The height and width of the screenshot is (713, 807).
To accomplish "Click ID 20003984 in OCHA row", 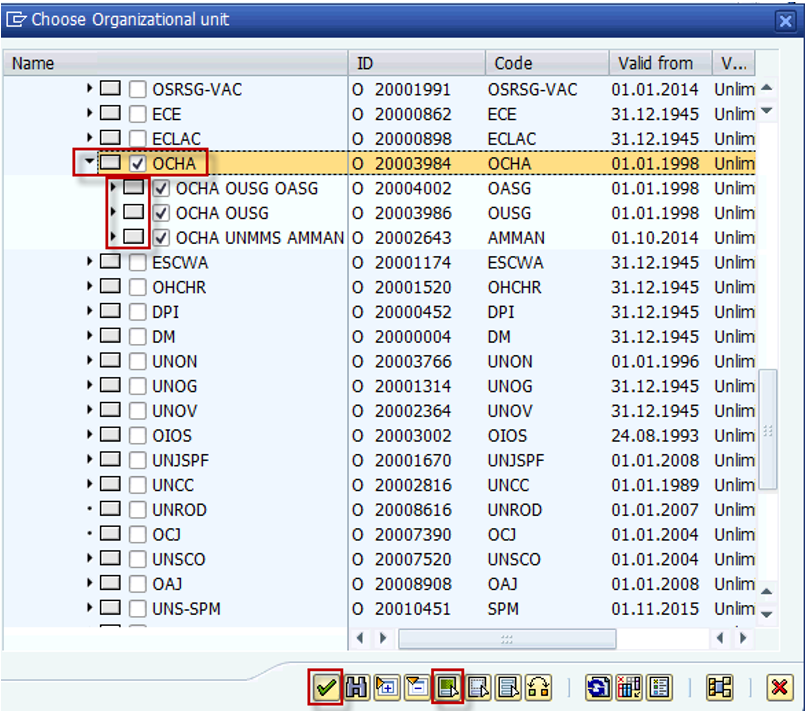I will tap(413, 164).
